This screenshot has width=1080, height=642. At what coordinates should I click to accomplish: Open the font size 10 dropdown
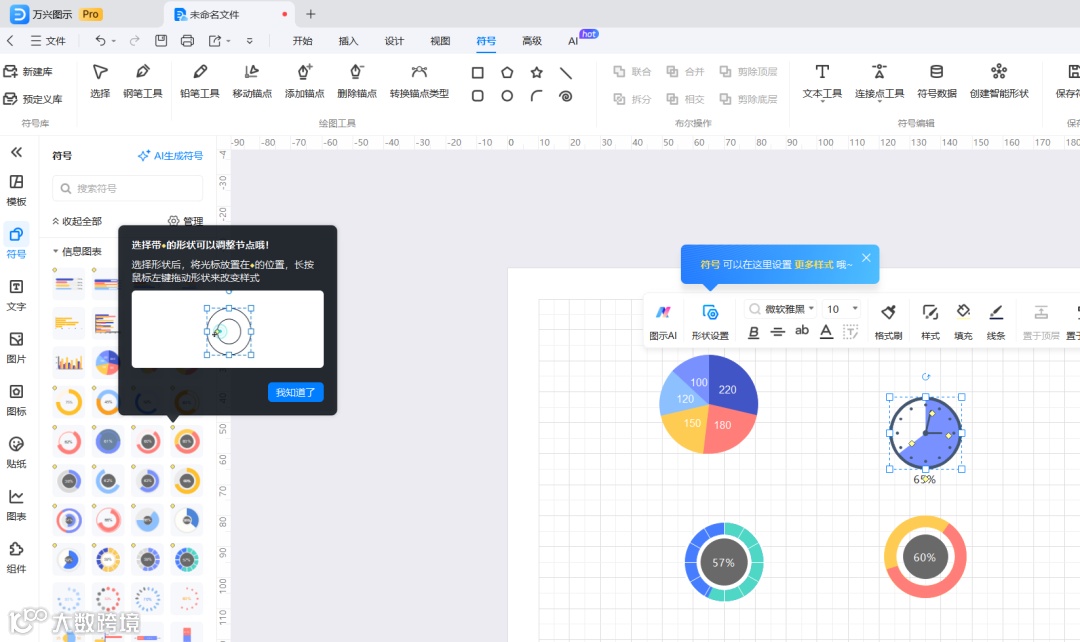842,309
